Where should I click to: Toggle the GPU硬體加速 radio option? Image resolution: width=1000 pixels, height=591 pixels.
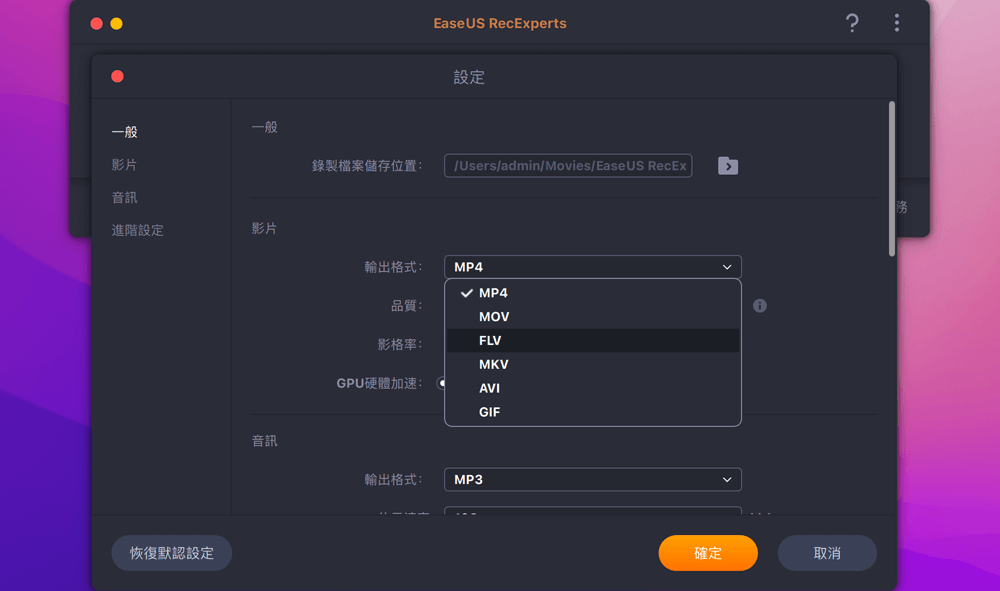click(x=441, y=383)
